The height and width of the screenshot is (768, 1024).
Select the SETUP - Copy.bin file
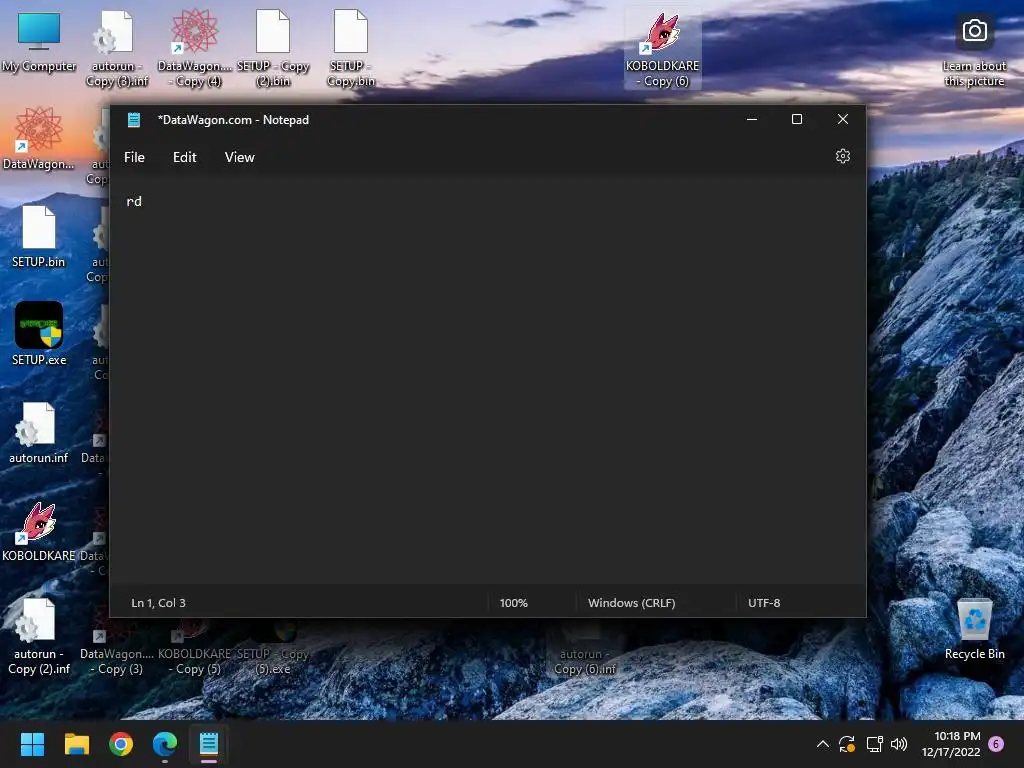(351, 49)
